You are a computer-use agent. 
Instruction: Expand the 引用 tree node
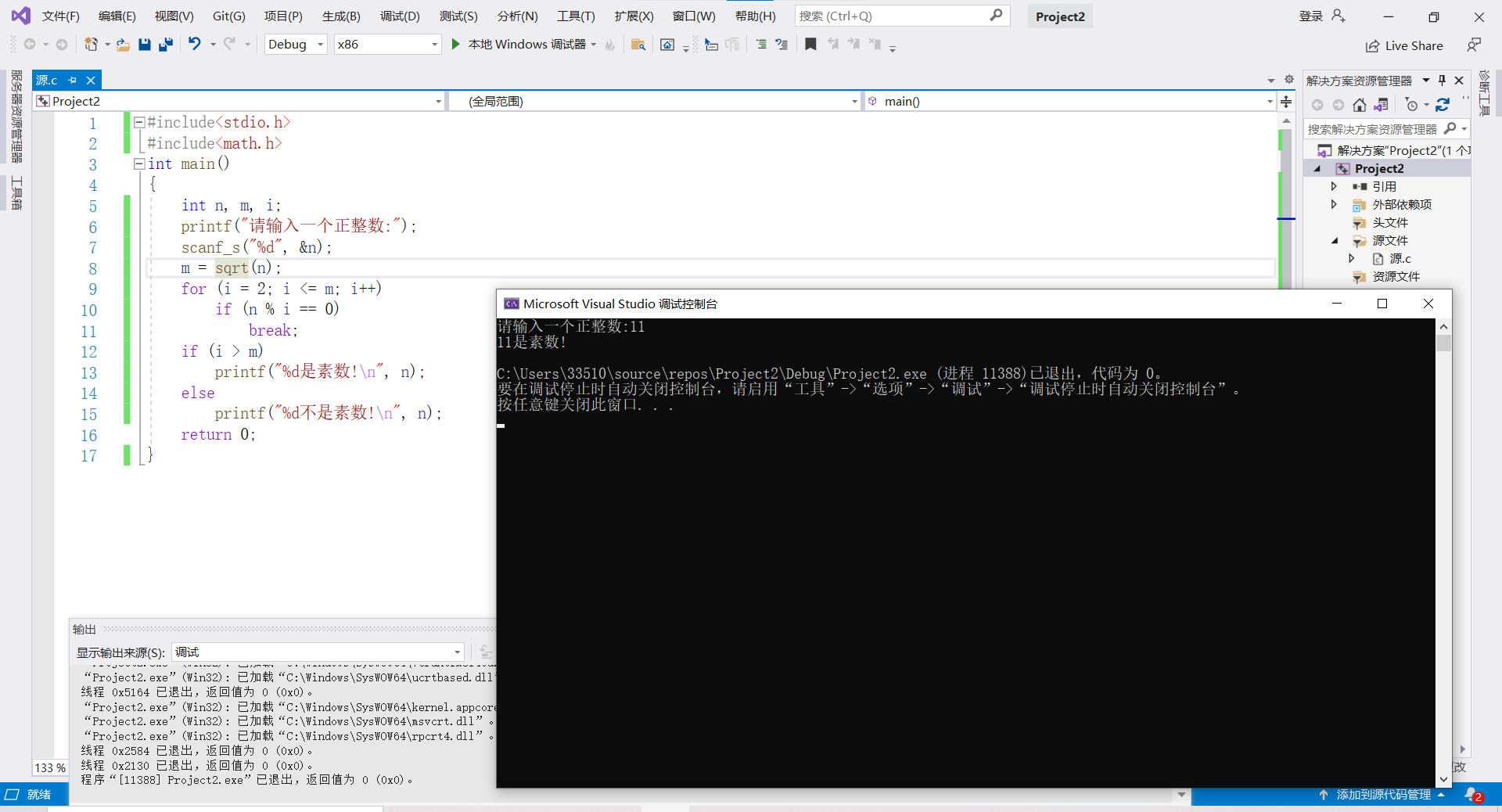(x=1334, y=186)
